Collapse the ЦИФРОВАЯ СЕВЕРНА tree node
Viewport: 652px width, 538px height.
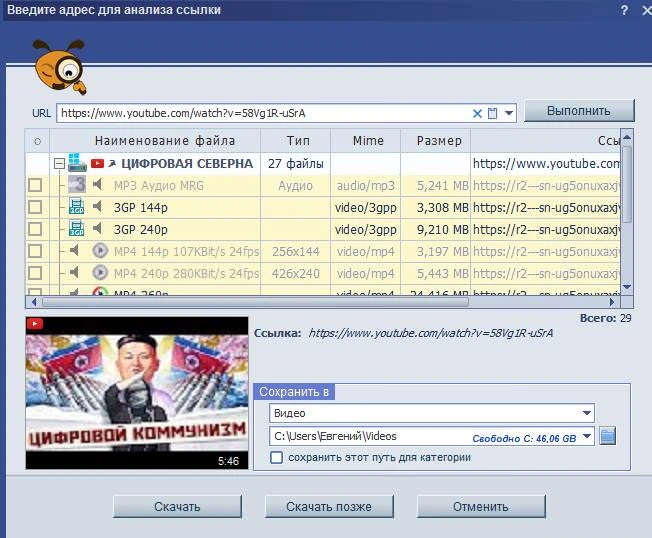59,164
